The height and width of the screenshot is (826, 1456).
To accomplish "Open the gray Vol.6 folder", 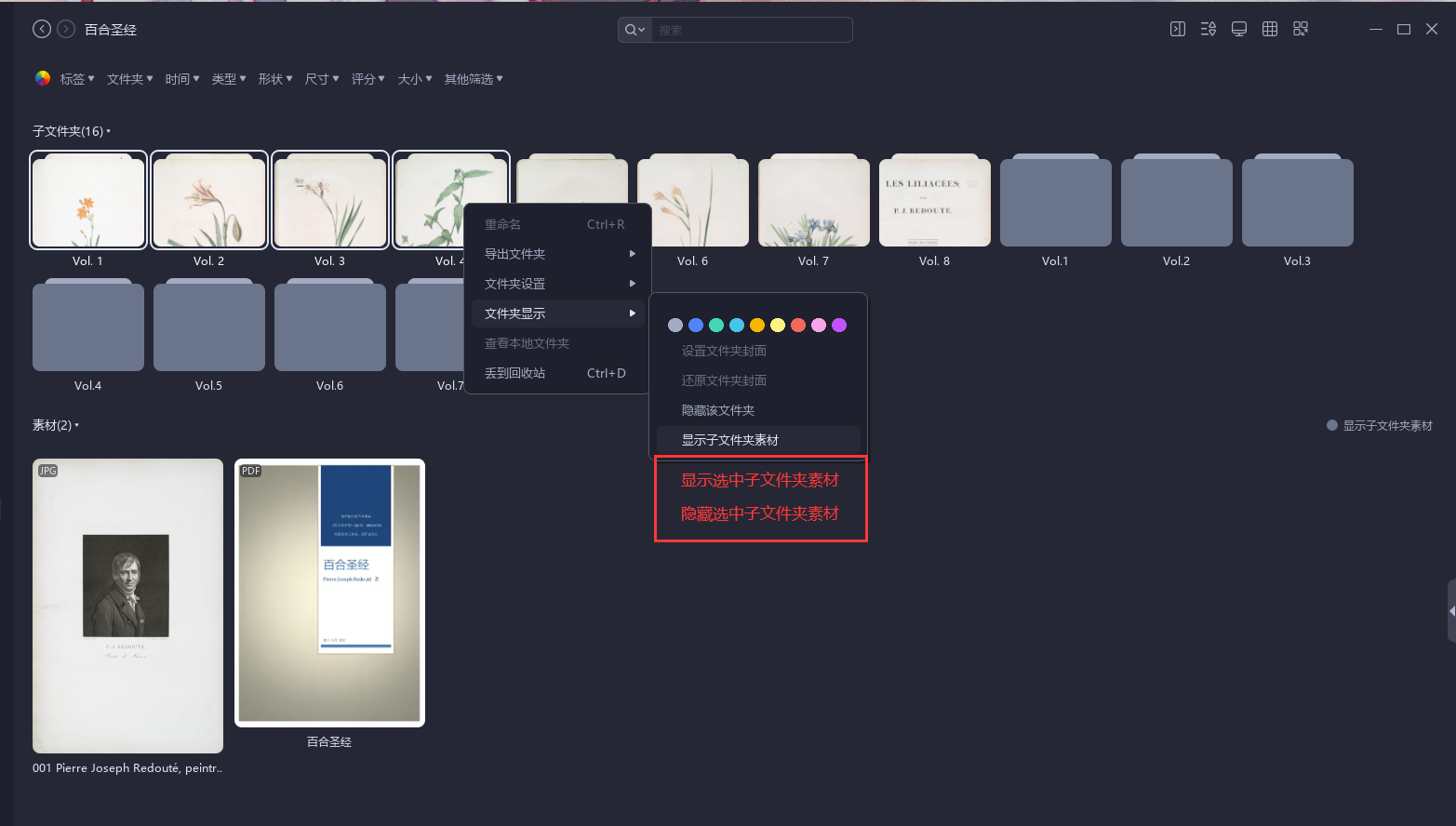I will 330,325.
